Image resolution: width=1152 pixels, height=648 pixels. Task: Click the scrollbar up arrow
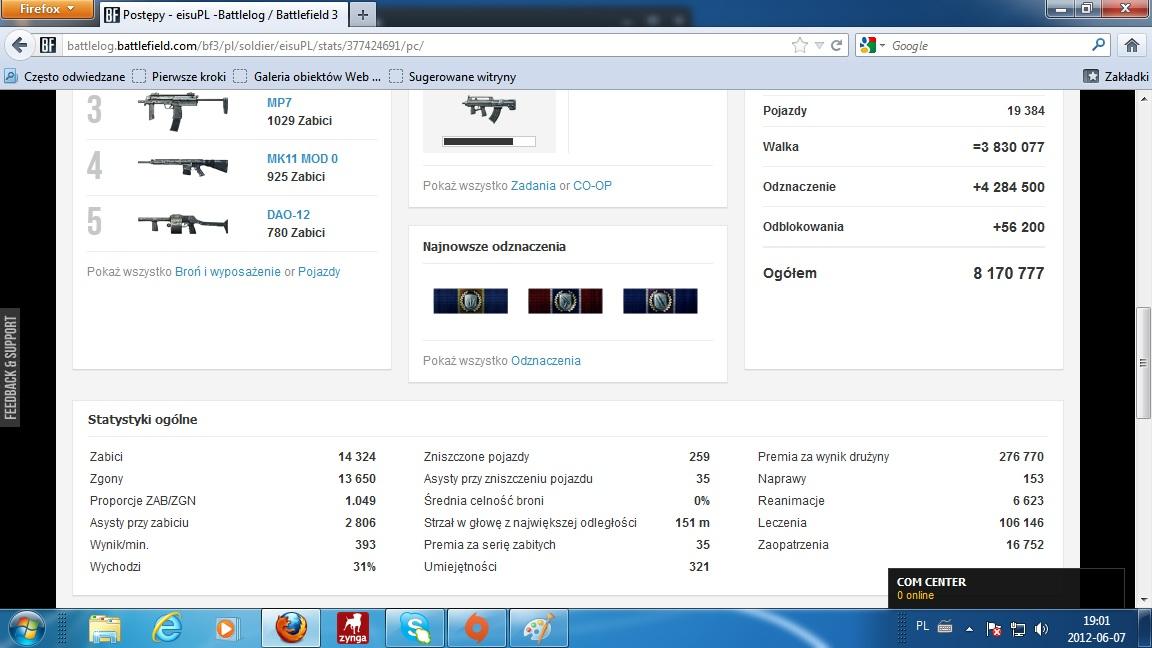[x=1143, y=98]
